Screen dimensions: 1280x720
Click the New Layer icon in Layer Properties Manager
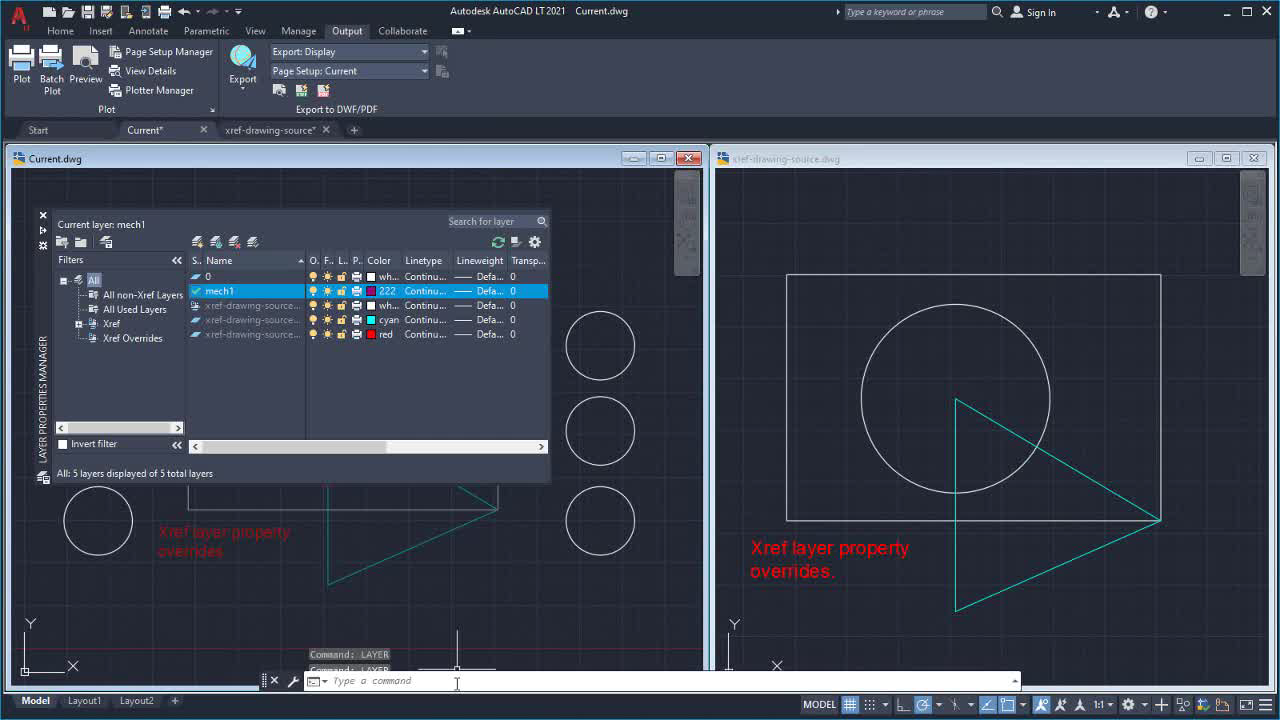[x=197, y=242]
